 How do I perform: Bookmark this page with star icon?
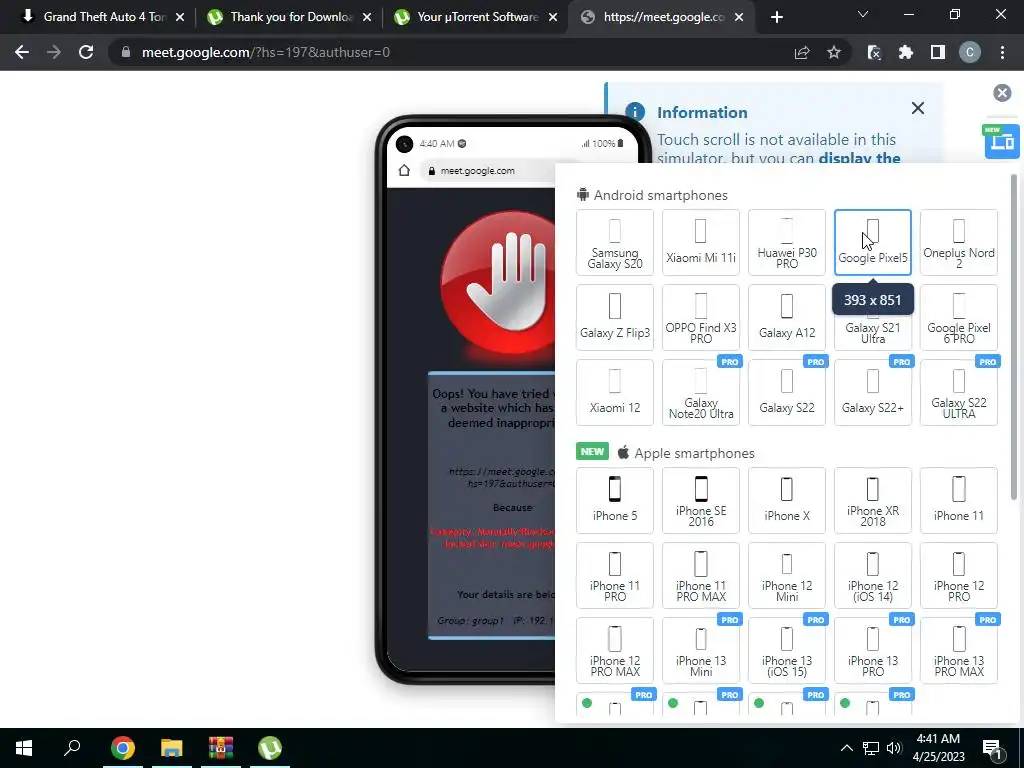[834, 52]
